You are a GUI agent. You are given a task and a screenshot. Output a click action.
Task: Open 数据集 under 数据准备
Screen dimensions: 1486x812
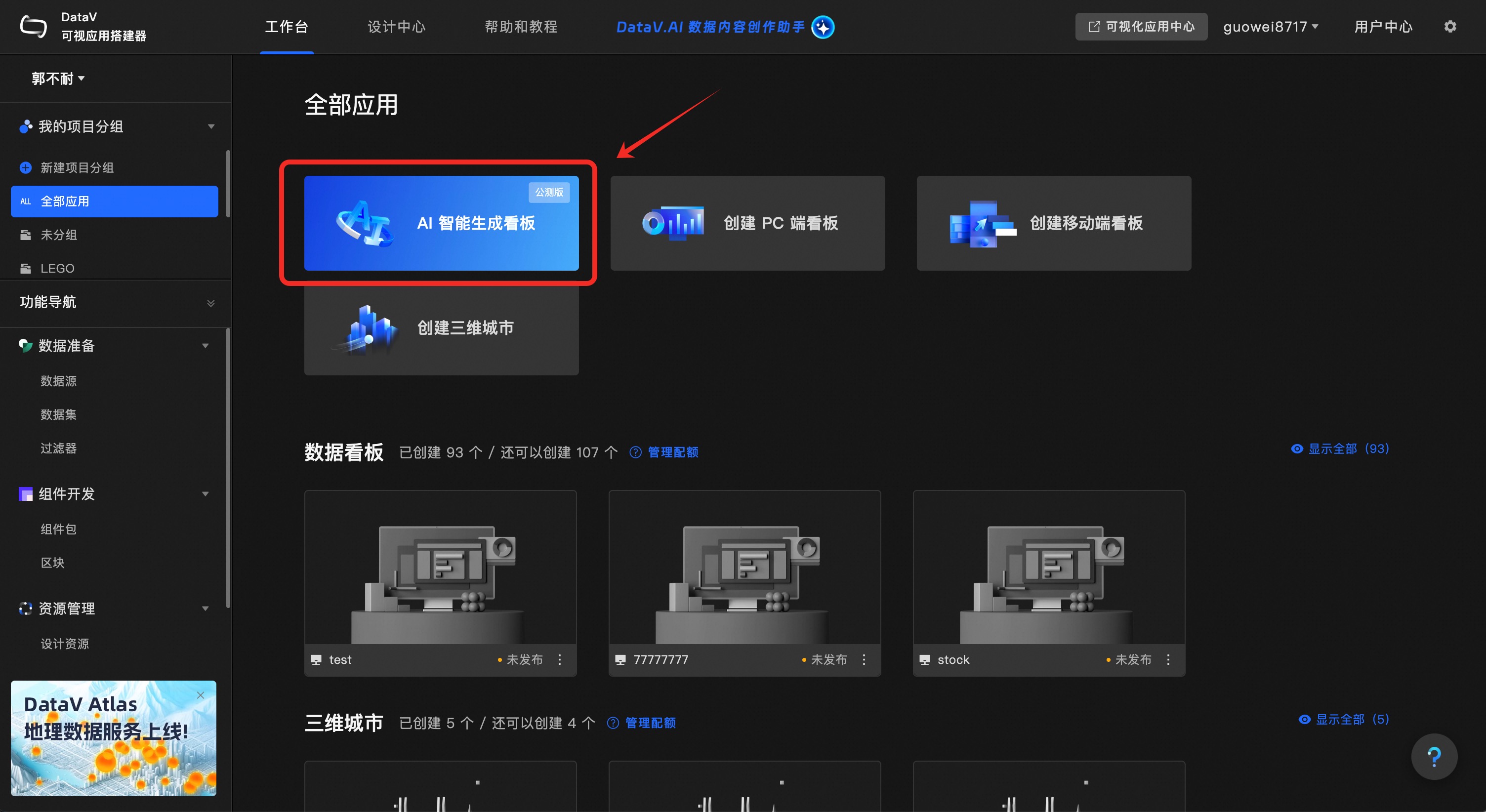(58, 415)
